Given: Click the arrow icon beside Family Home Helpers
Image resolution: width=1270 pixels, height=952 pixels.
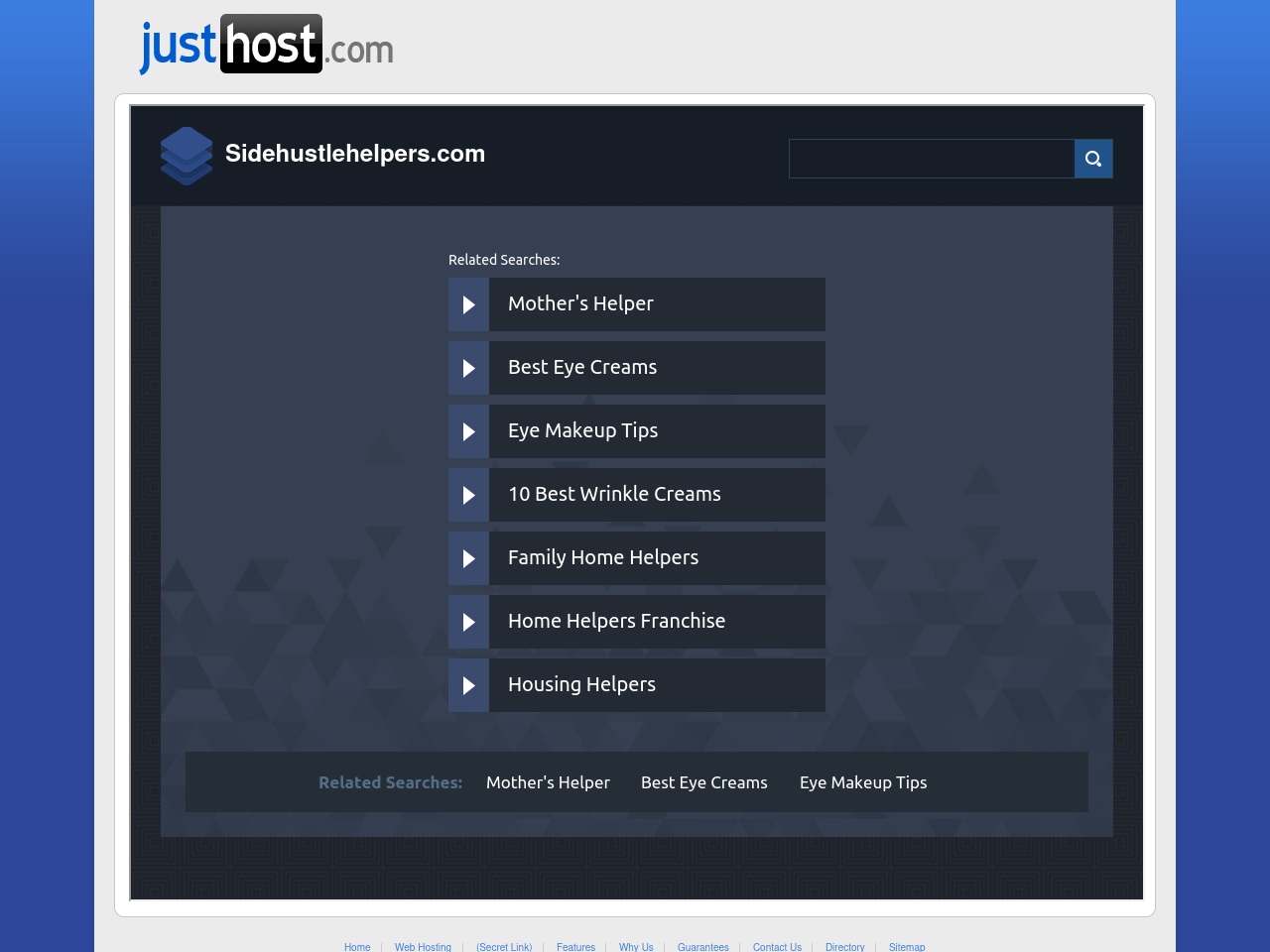Looking at the screenshot, I should pos(468,558).
